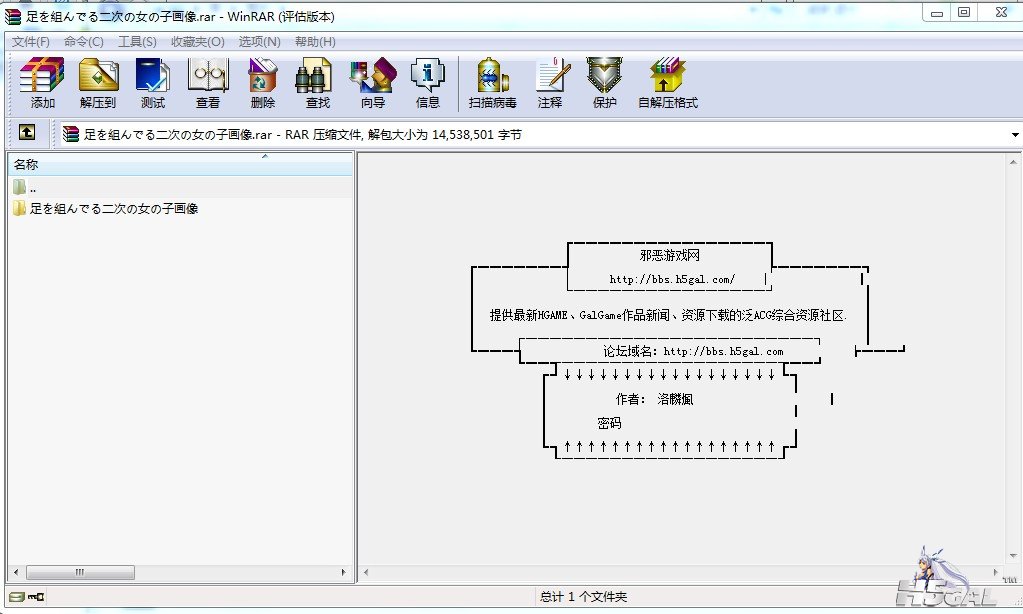This screenshot has width=1023, height=614.
Task: Open the 收藏夹(O) menu
Action: point(198,42)
